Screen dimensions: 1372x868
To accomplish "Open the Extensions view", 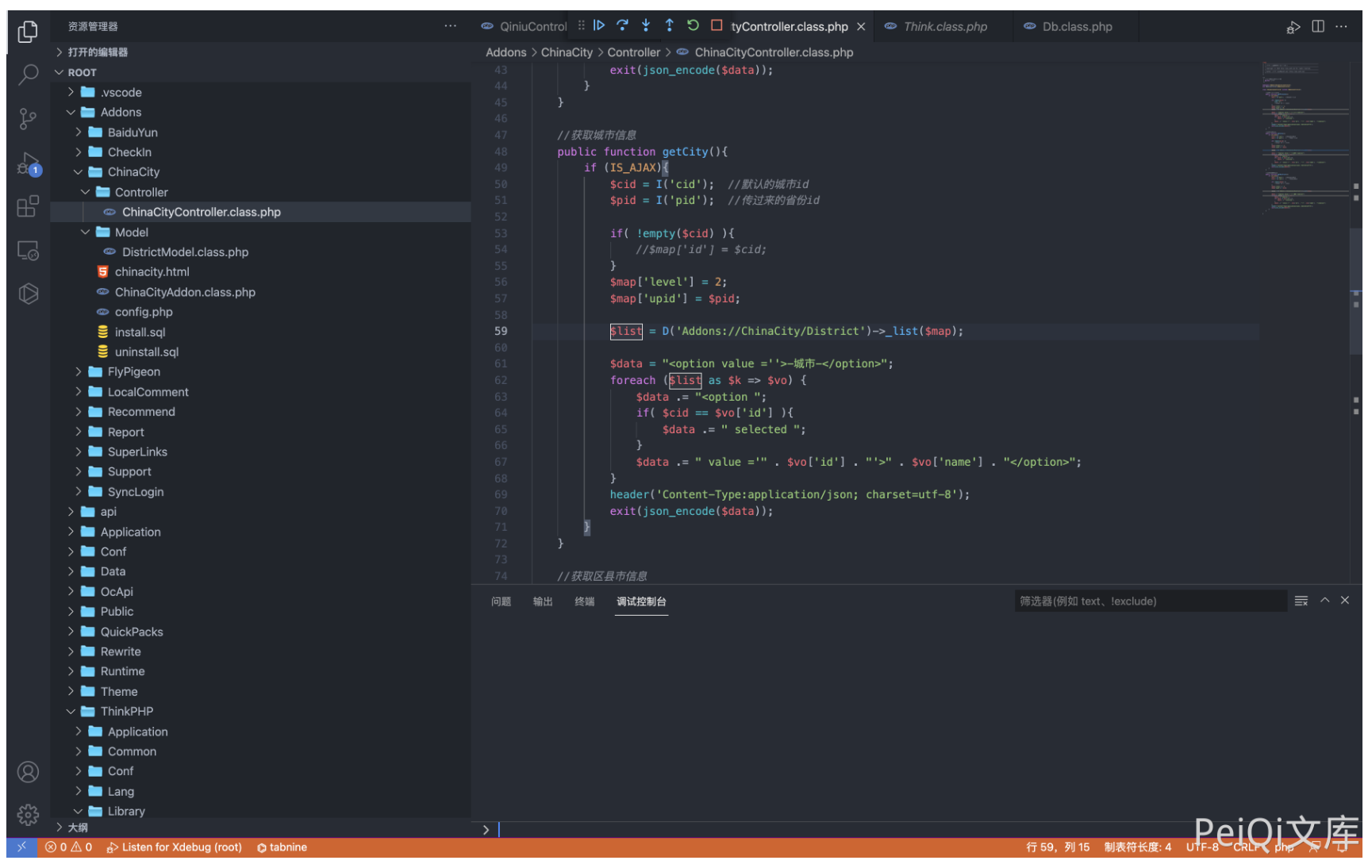I will click(28, 207).
